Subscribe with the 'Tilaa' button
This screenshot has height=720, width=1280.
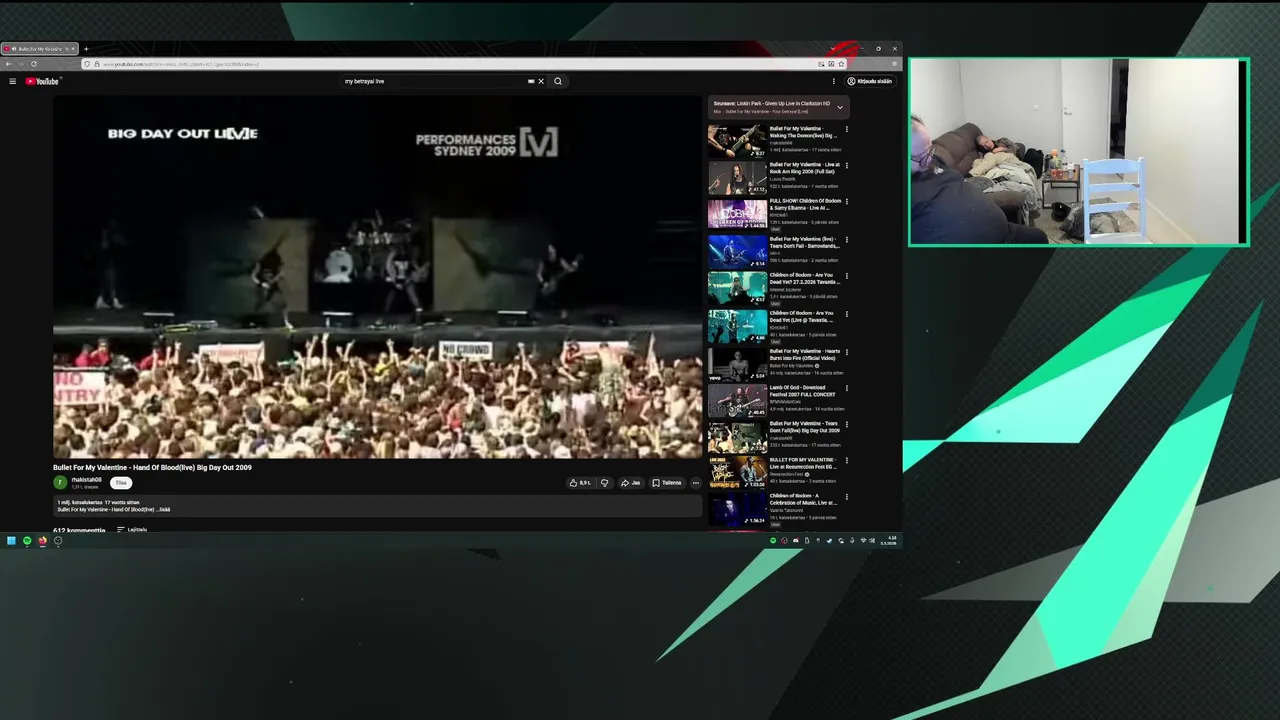[121, 483]
